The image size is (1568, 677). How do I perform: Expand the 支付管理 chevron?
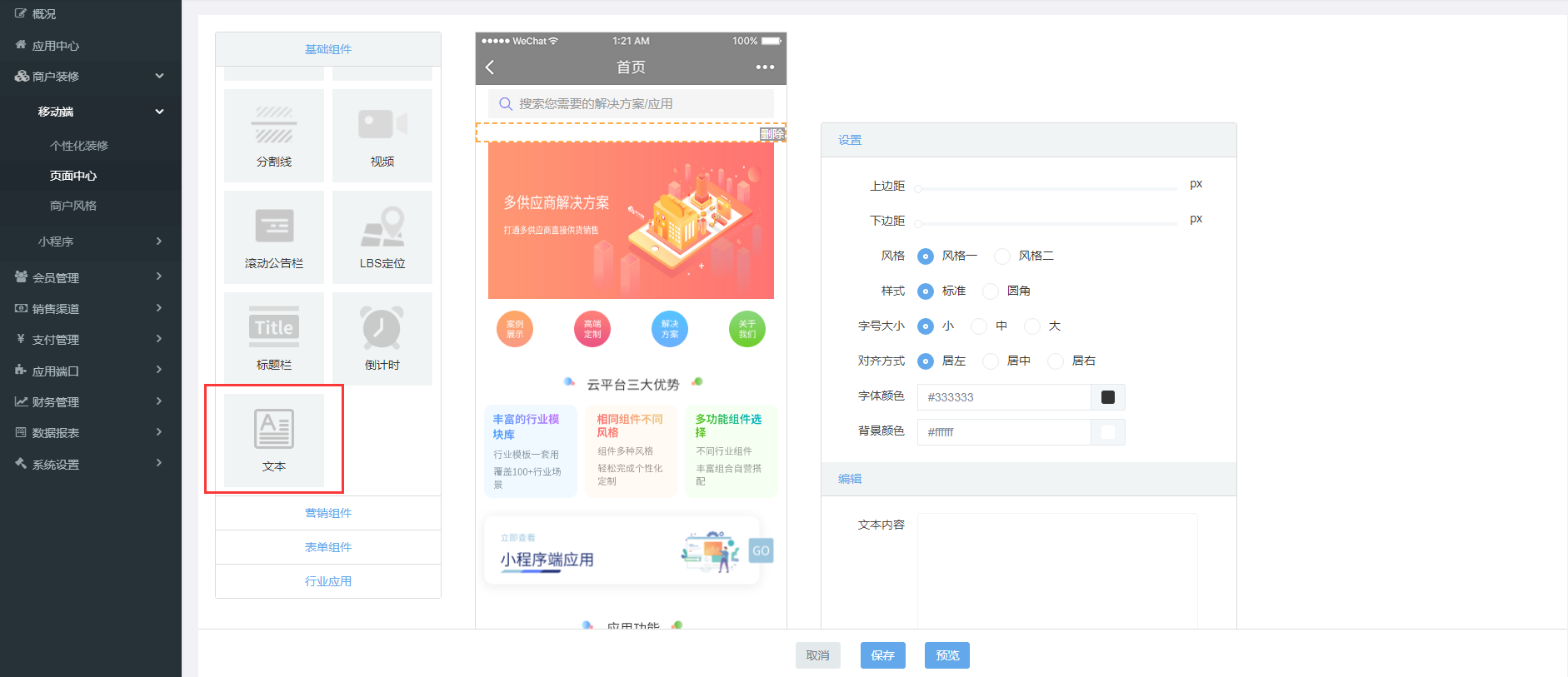(159, 339)
